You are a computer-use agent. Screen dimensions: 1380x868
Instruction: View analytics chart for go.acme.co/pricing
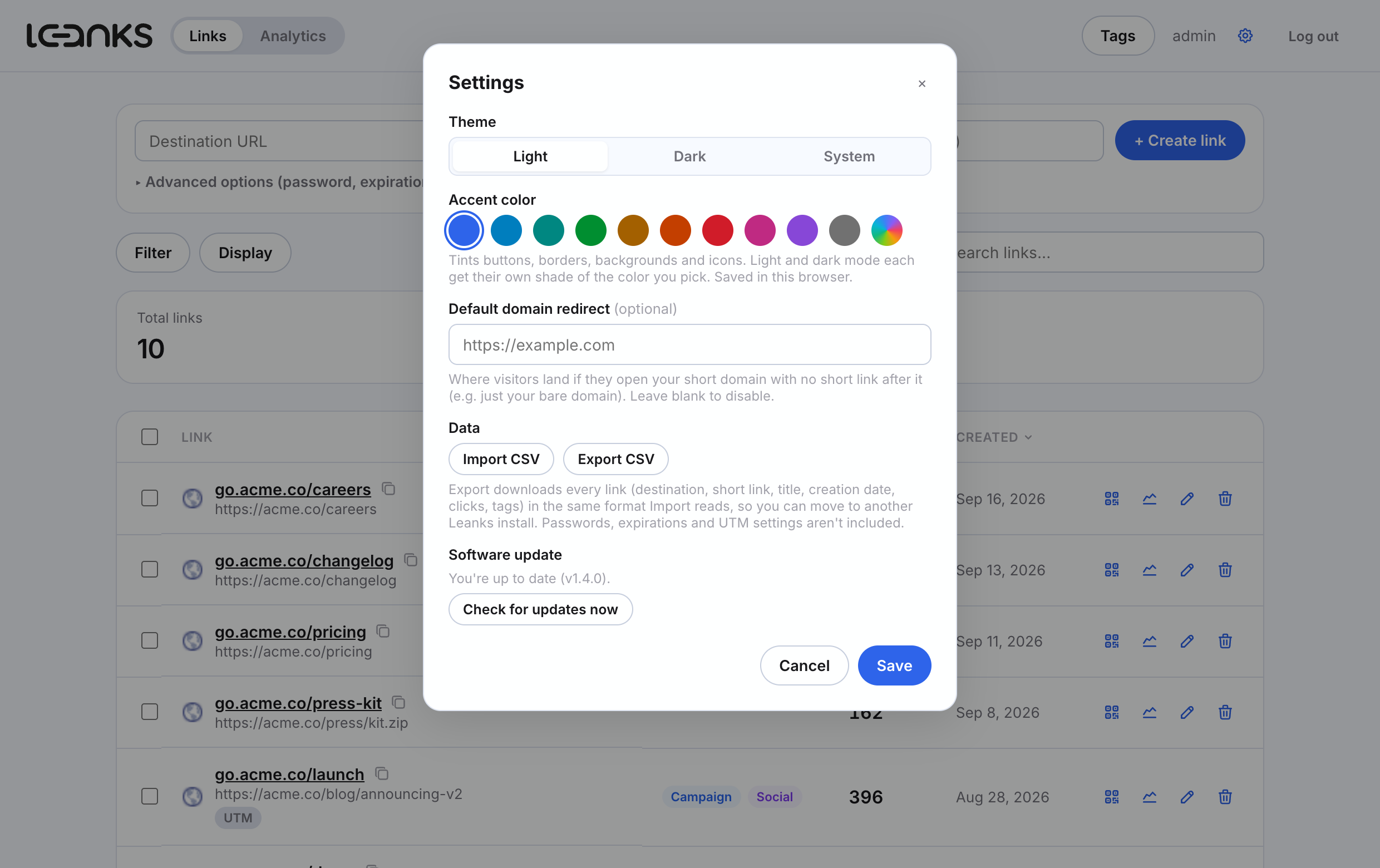[1149, 640]
